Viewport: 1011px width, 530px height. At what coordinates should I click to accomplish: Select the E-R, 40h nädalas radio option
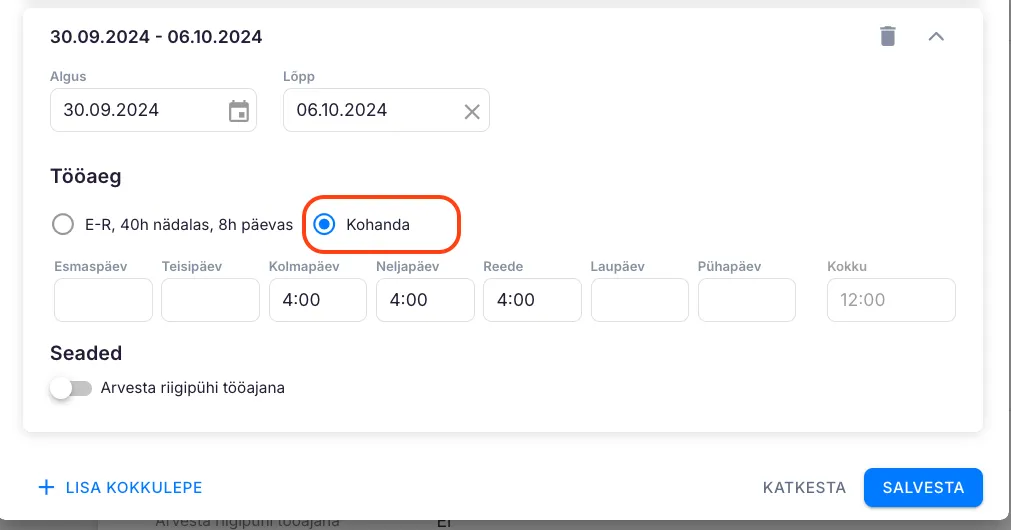coord(63,225)
